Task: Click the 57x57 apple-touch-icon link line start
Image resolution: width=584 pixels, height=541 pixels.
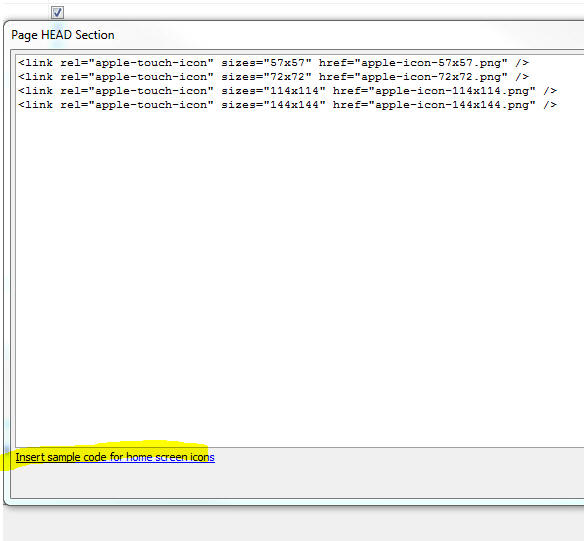Action: pyautogui.click(x=36, y=63)
